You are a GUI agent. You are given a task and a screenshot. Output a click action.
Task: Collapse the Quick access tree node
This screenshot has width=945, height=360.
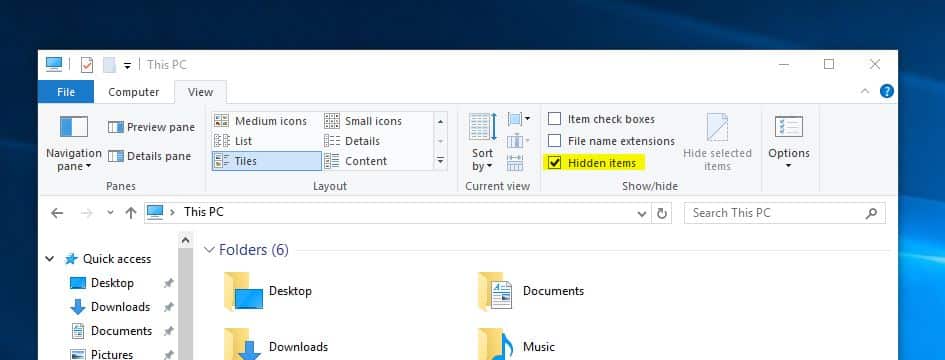[x=50, y=259]
